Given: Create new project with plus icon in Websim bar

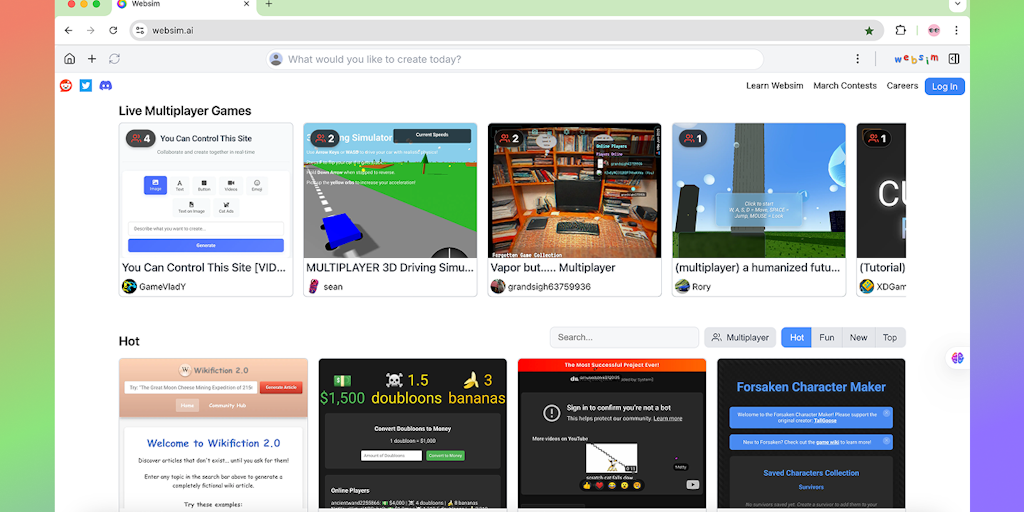Looking at the screenshot, I should tap(91, 59).
